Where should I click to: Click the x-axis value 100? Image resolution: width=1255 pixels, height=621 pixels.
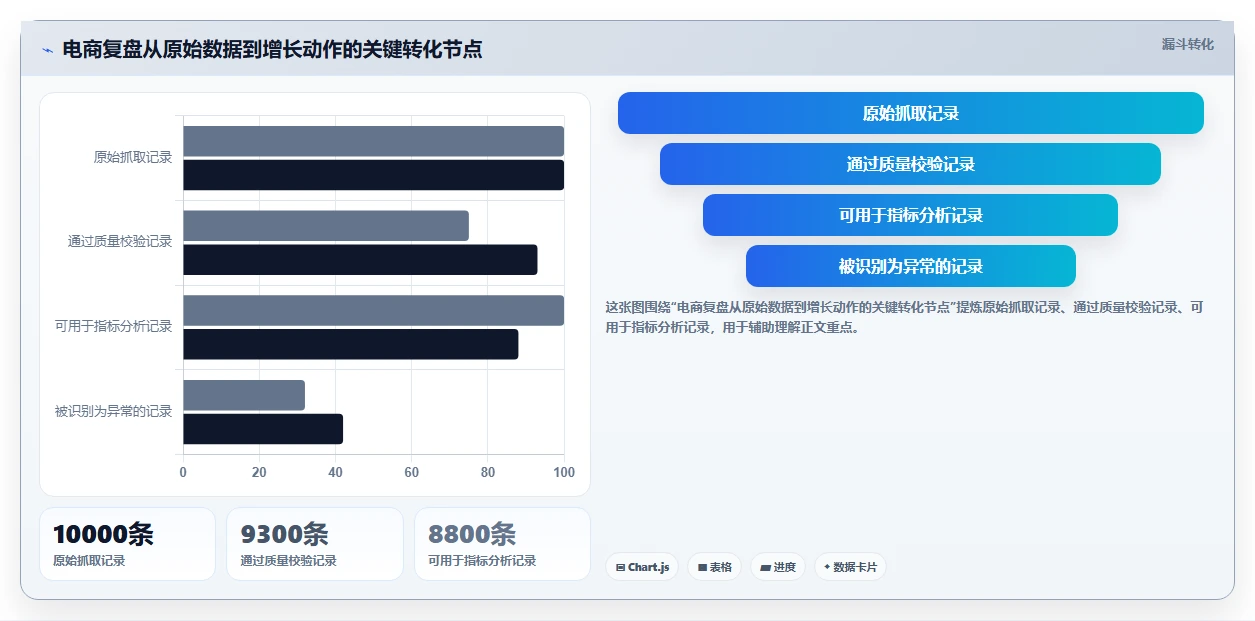coord(564,472)
